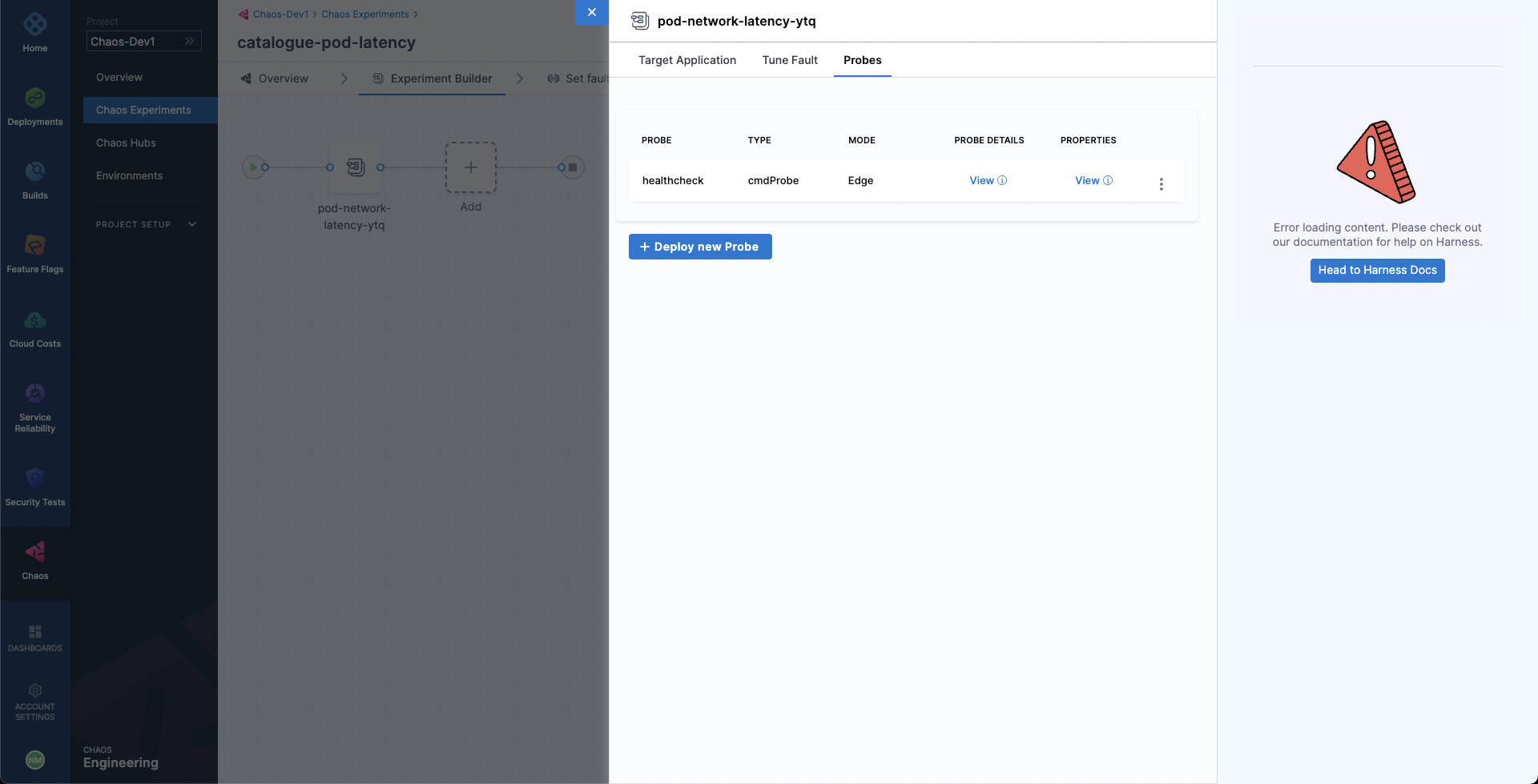Open Environments in side menu
Image resolution: width=1538 pixels, height=784 pixels.
(129, 175)
